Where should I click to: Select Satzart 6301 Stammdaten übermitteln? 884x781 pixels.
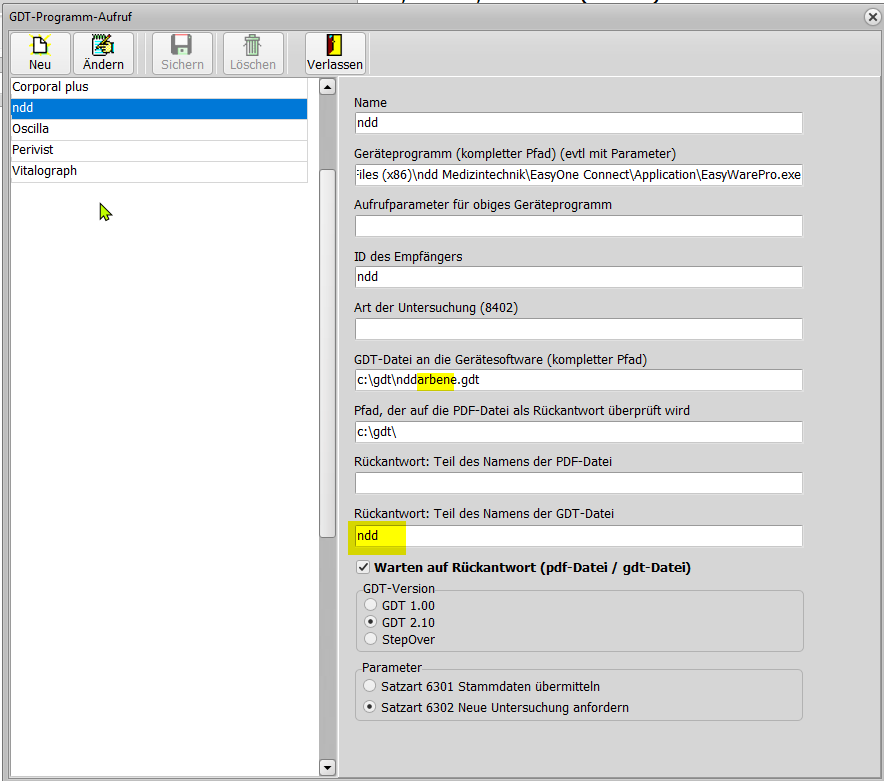pyautogui.click(x=371, y=686)
